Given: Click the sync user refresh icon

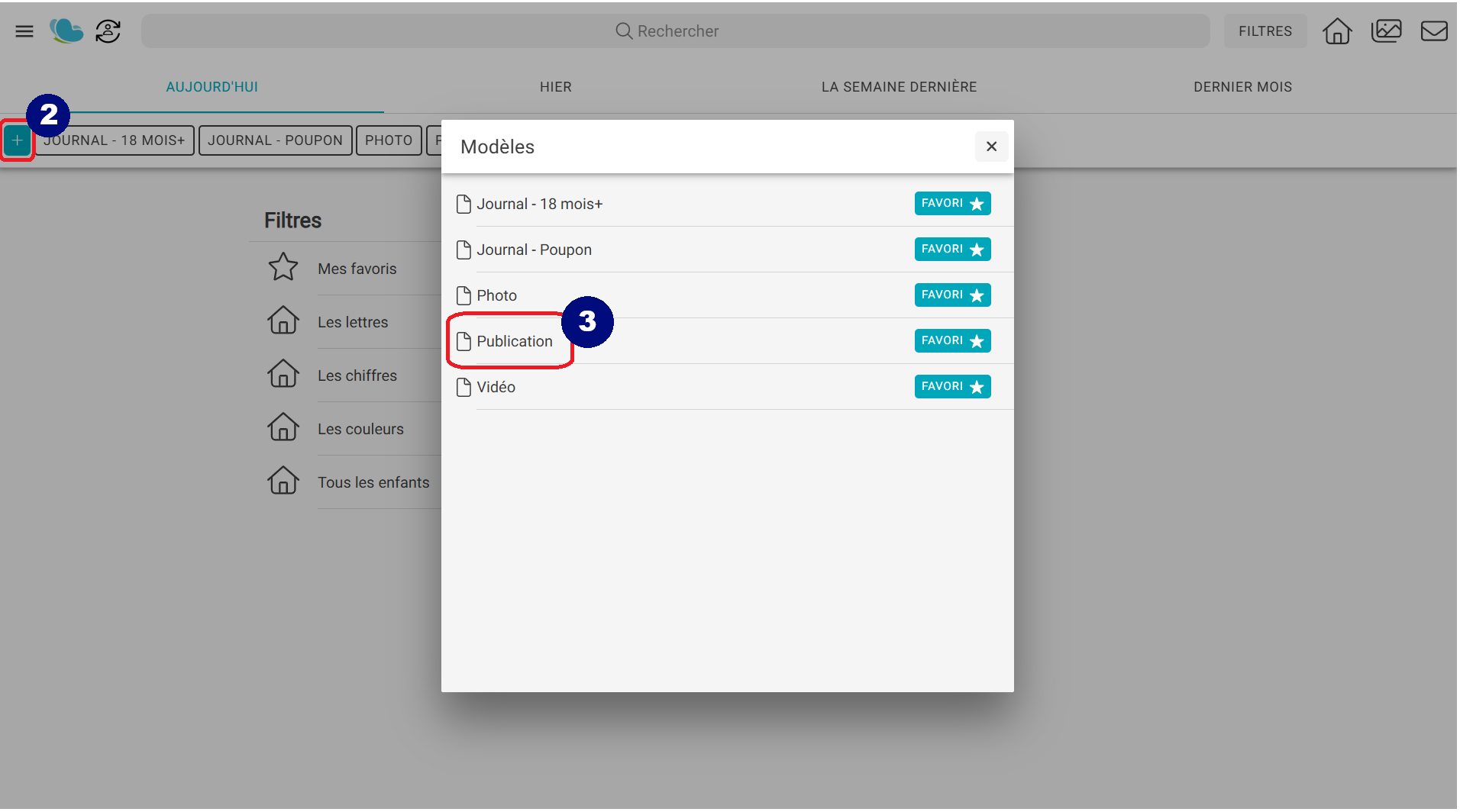Looking at the screenshot, I should point(108,31).
